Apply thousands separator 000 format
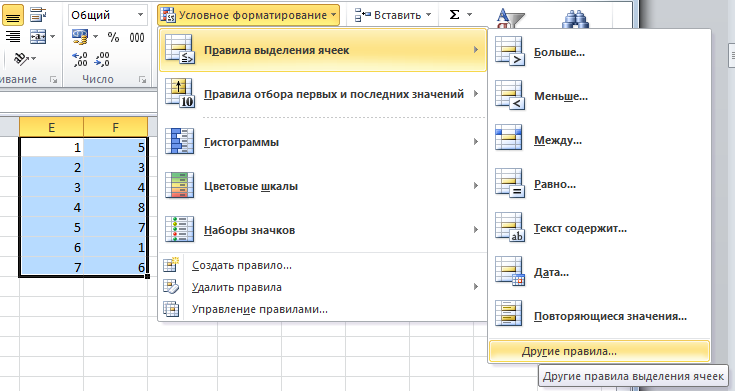This screenshot has width=735, height=391. pos(137,38)
